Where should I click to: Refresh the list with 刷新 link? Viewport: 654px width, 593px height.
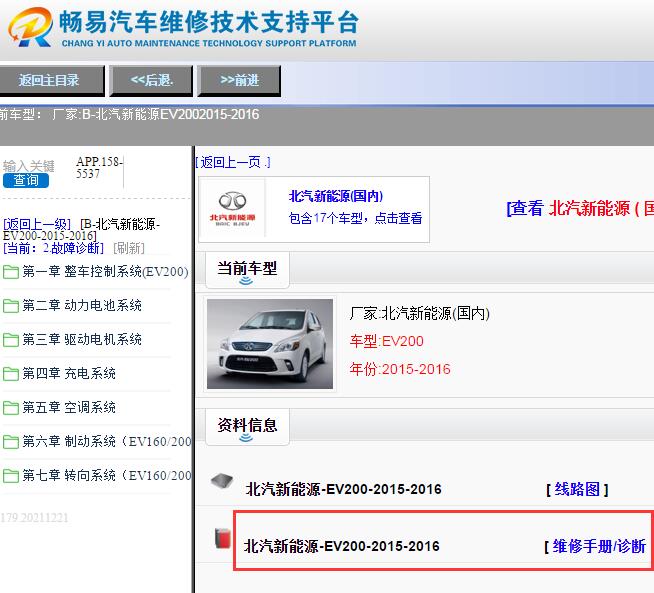point(129,248)
